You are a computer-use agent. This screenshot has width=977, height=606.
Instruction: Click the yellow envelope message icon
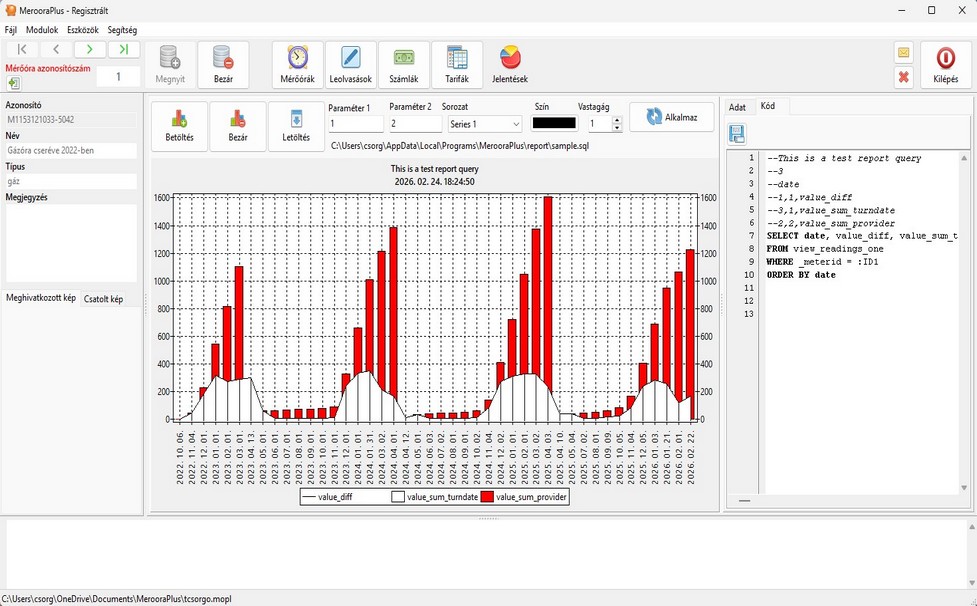coord(904,53)
